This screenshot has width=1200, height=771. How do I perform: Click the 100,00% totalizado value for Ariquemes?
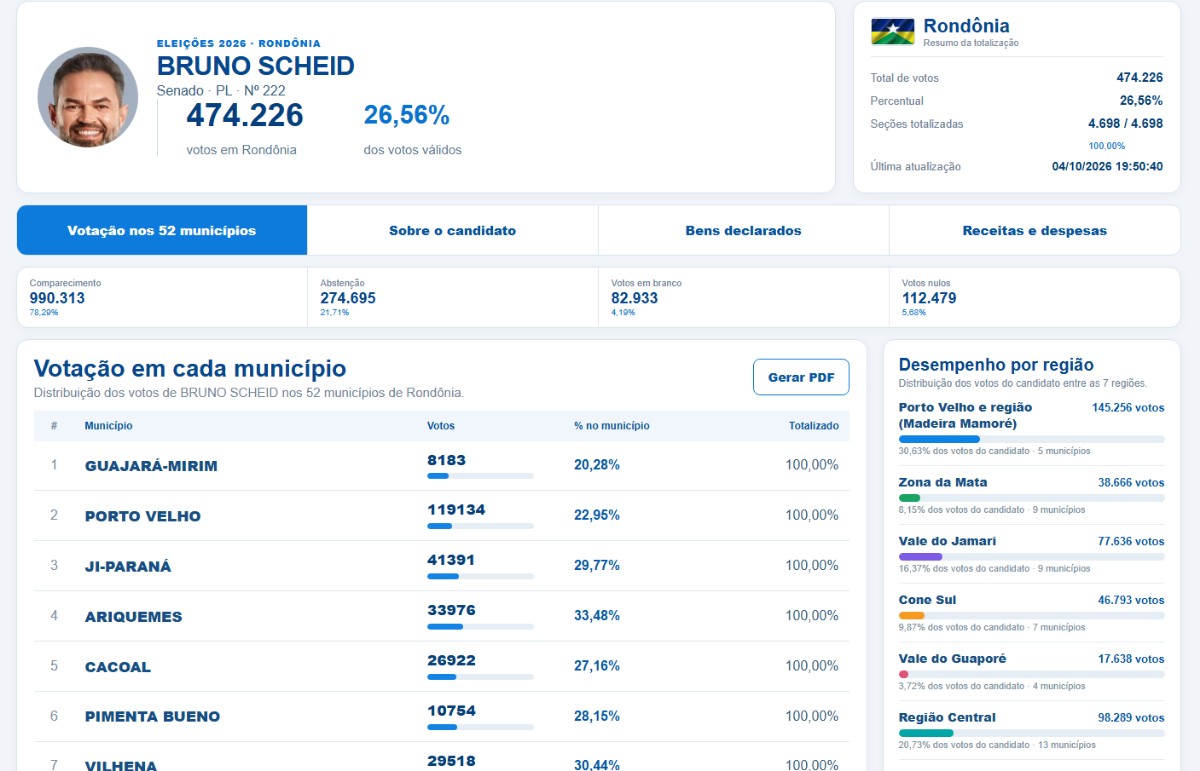coord(812,616)
